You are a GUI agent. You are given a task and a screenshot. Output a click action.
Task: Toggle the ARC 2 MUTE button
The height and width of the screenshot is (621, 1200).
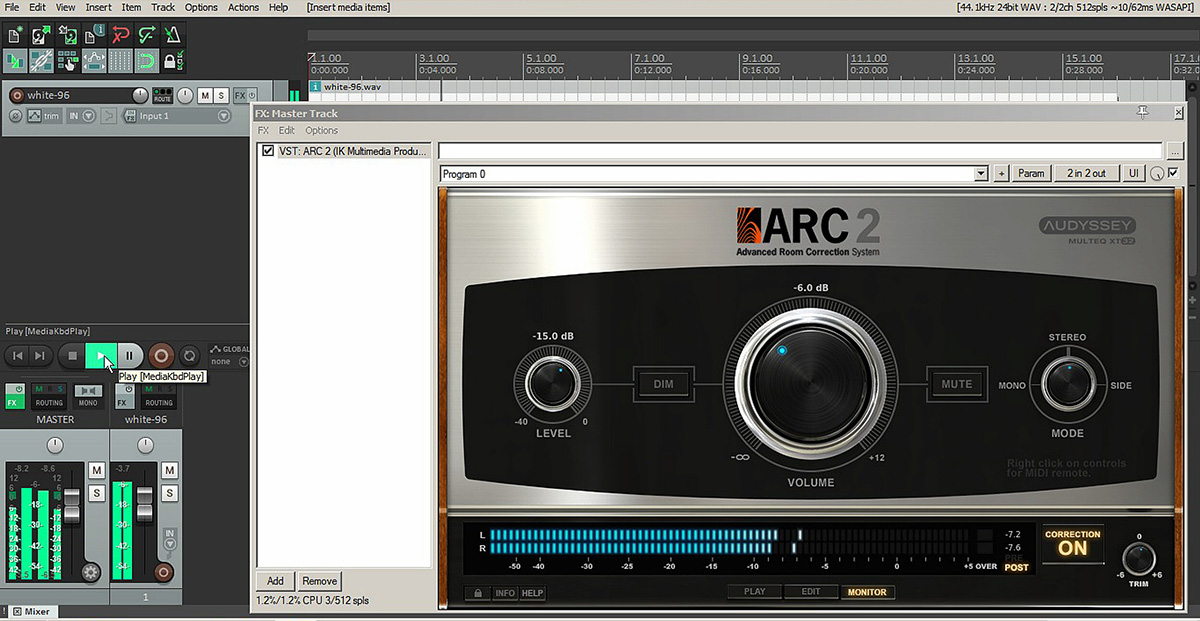point(956,385)
